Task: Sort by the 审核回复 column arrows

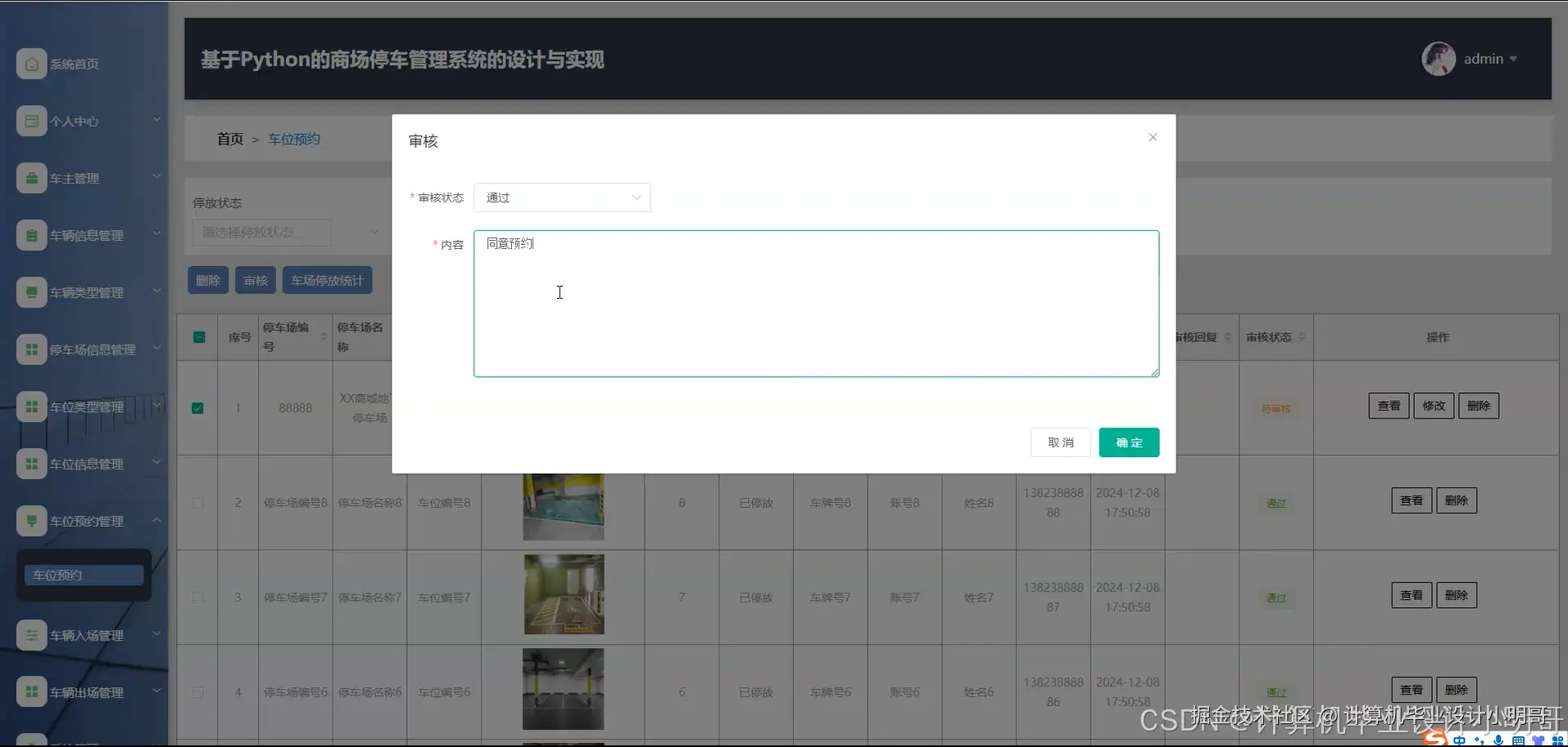Action: click(x=1227, y=337)
